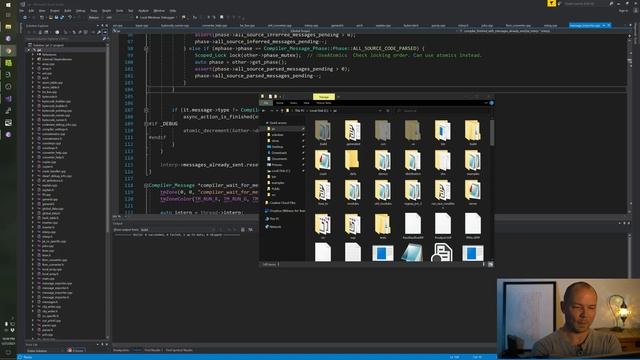Select External Dependencies in Solution Explorer
This screenshot has width=640, height=360.
tap(57, 59)
